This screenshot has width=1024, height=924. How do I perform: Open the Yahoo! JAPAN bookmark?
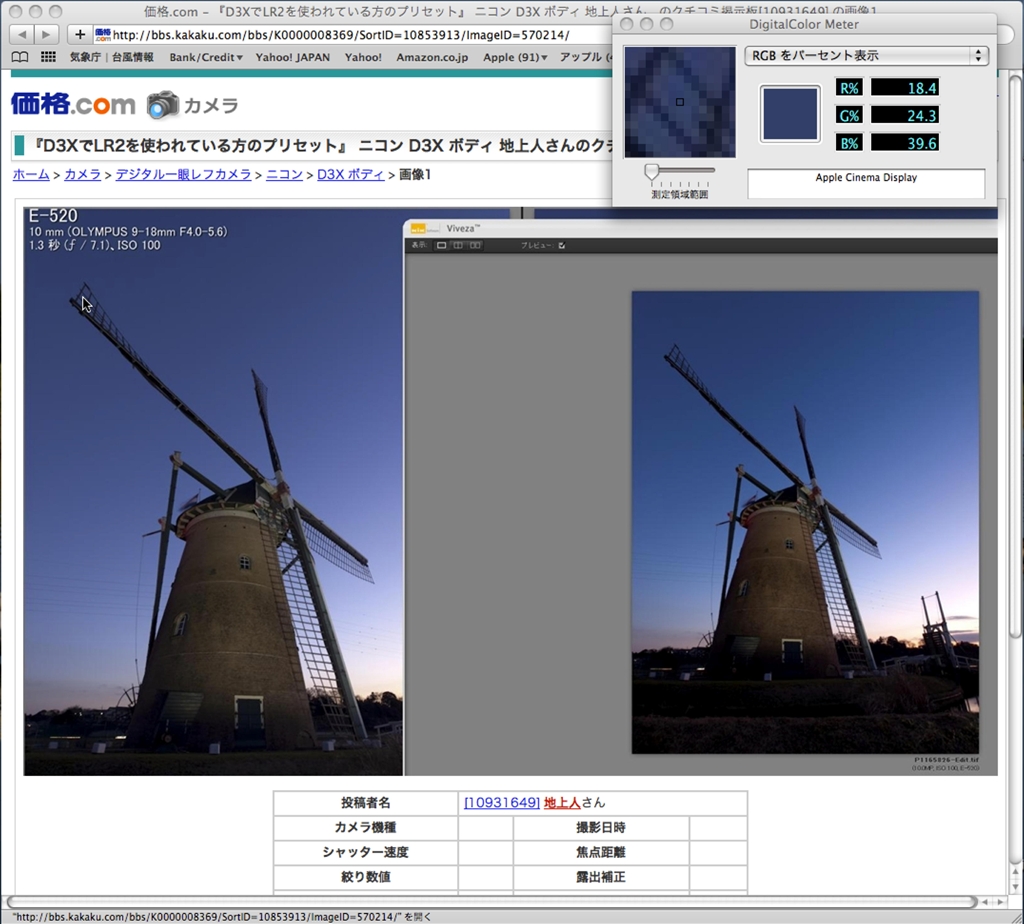click(293, 57)
